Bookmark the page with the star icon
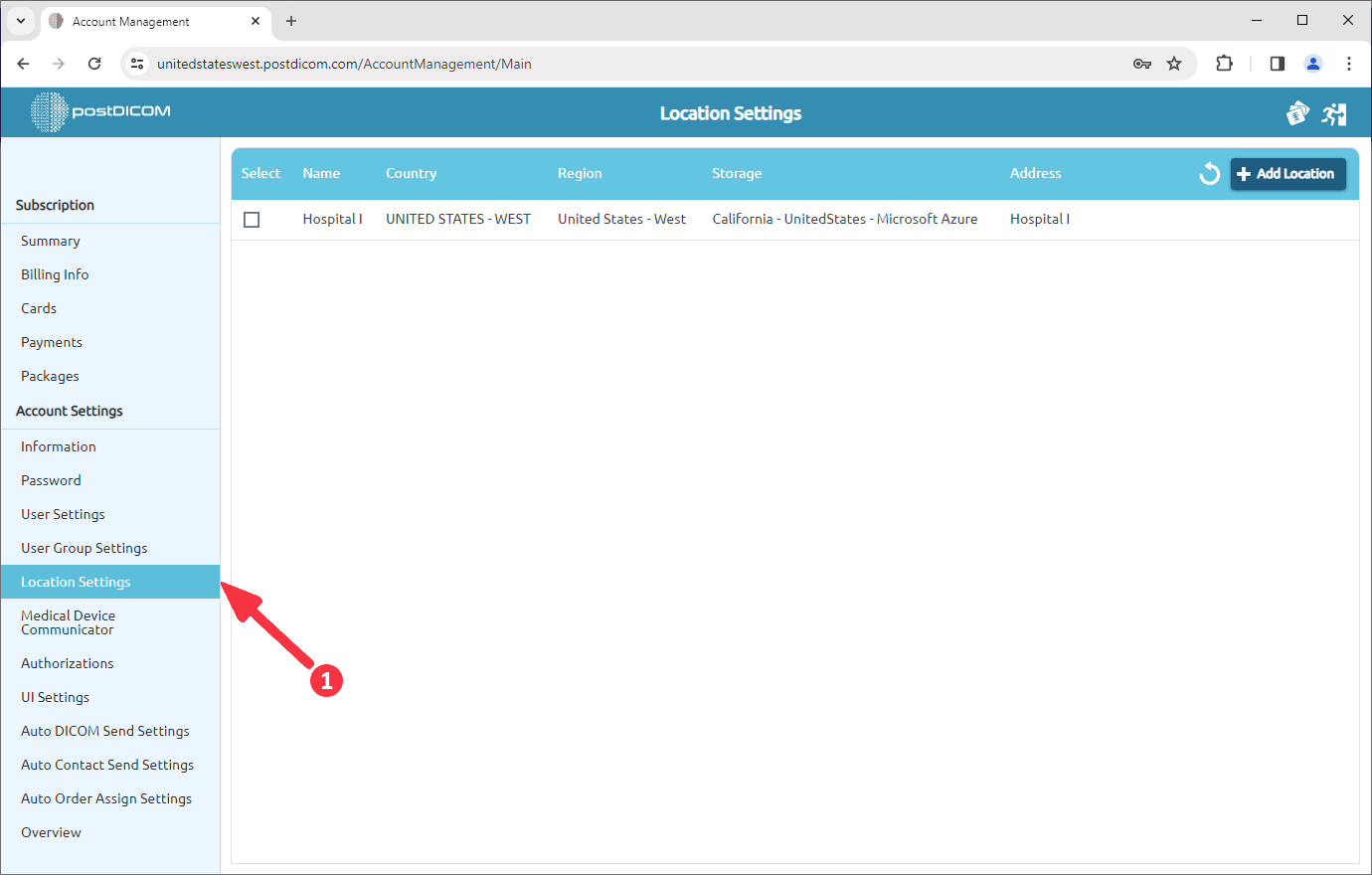The image size is (1372, 875). tap(1175, 63)
